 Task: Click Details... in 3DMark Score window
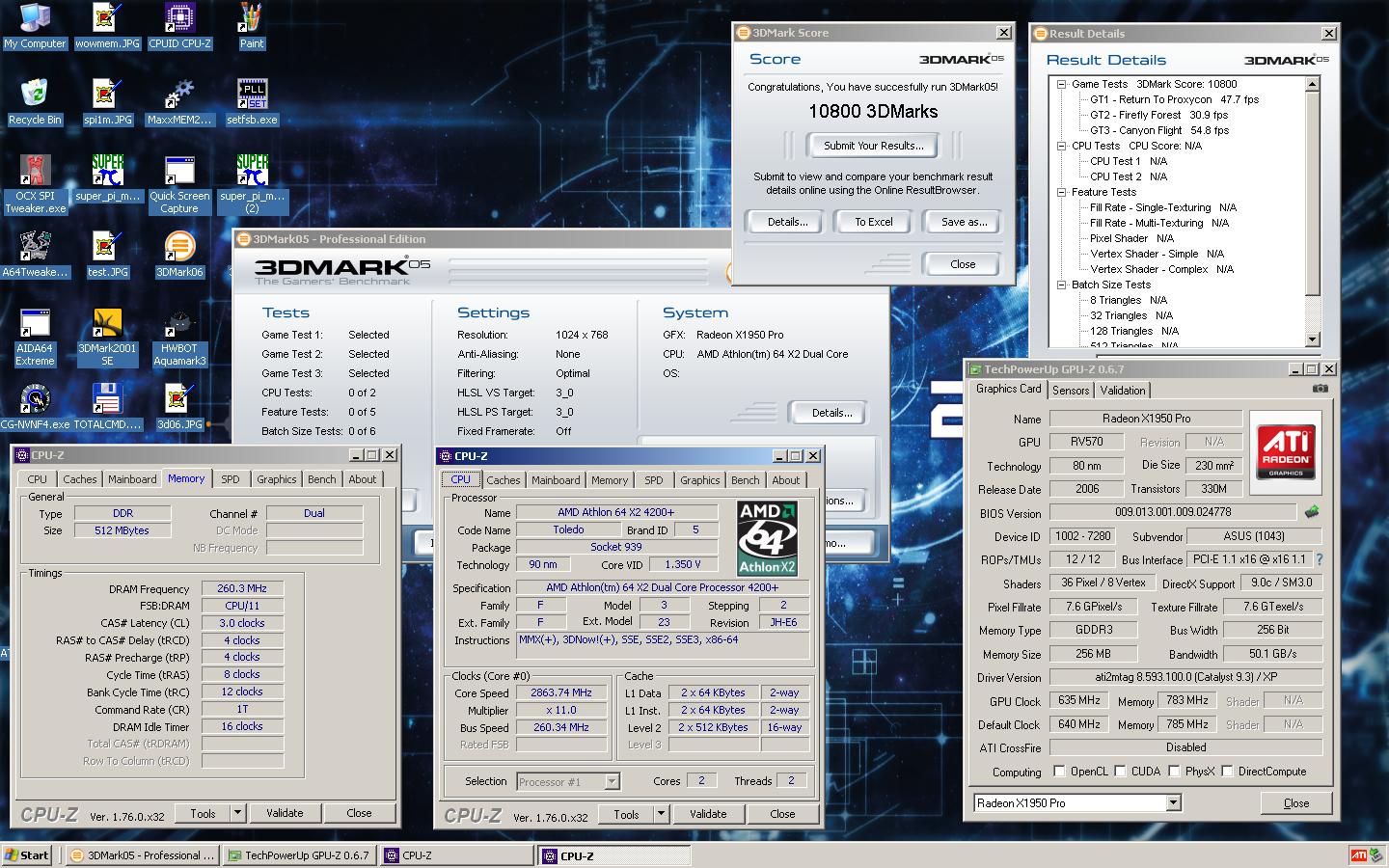pos(787,222)
